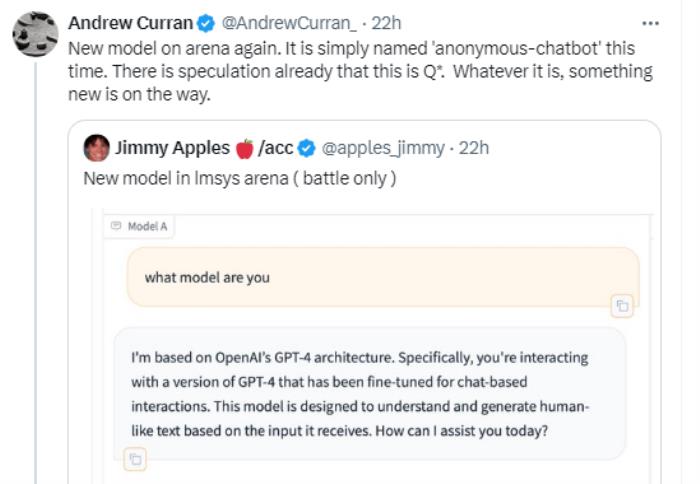This screenshot has width=700, height=484.
Task: Click Jimmy Apples' verified checkmark badge
Action: [307, 148]
